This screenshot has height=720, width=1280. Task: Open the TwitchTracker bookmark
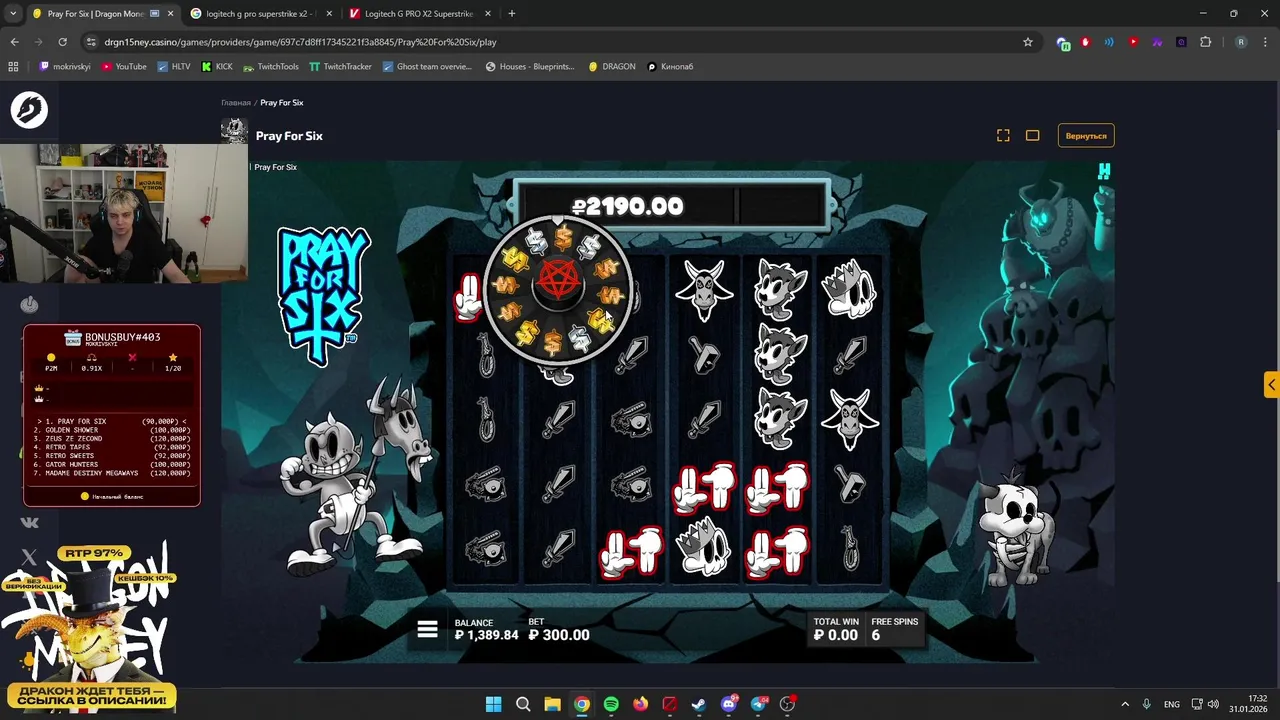[x=340, y=67]
